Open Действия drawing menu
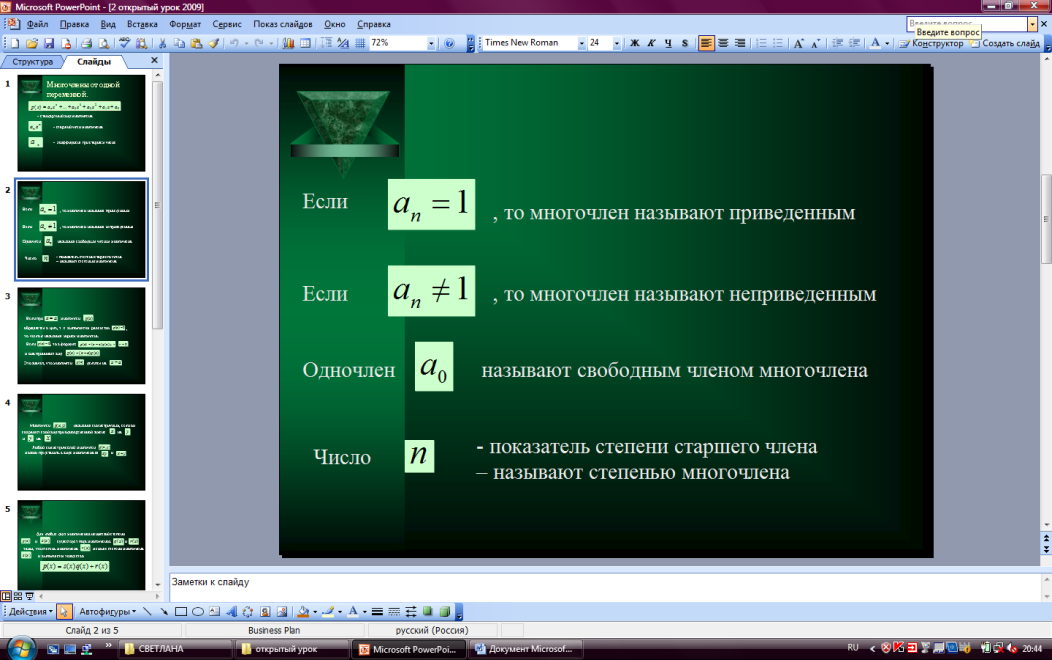The image size is (1052, 660). click(x=30, y=612)
